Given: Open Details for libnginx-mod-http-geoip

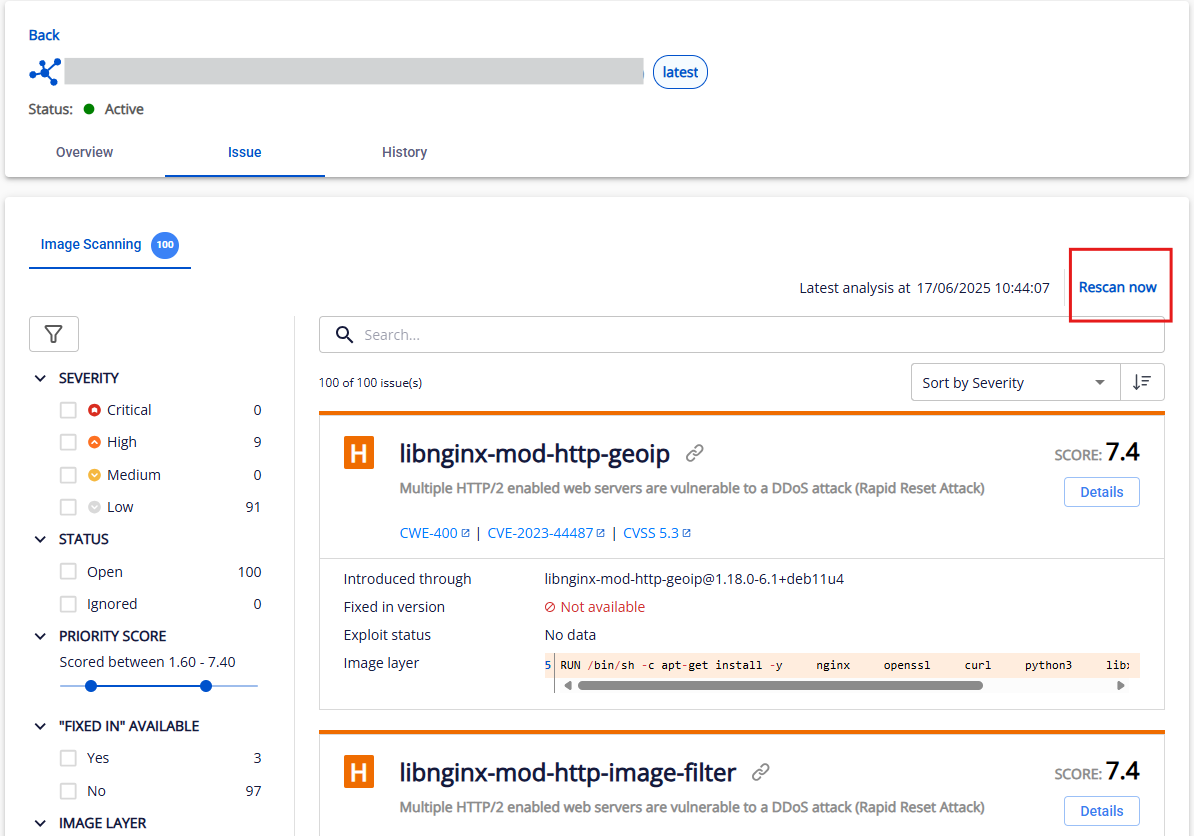Looking at the screenshot, I should pos(1101,492).
